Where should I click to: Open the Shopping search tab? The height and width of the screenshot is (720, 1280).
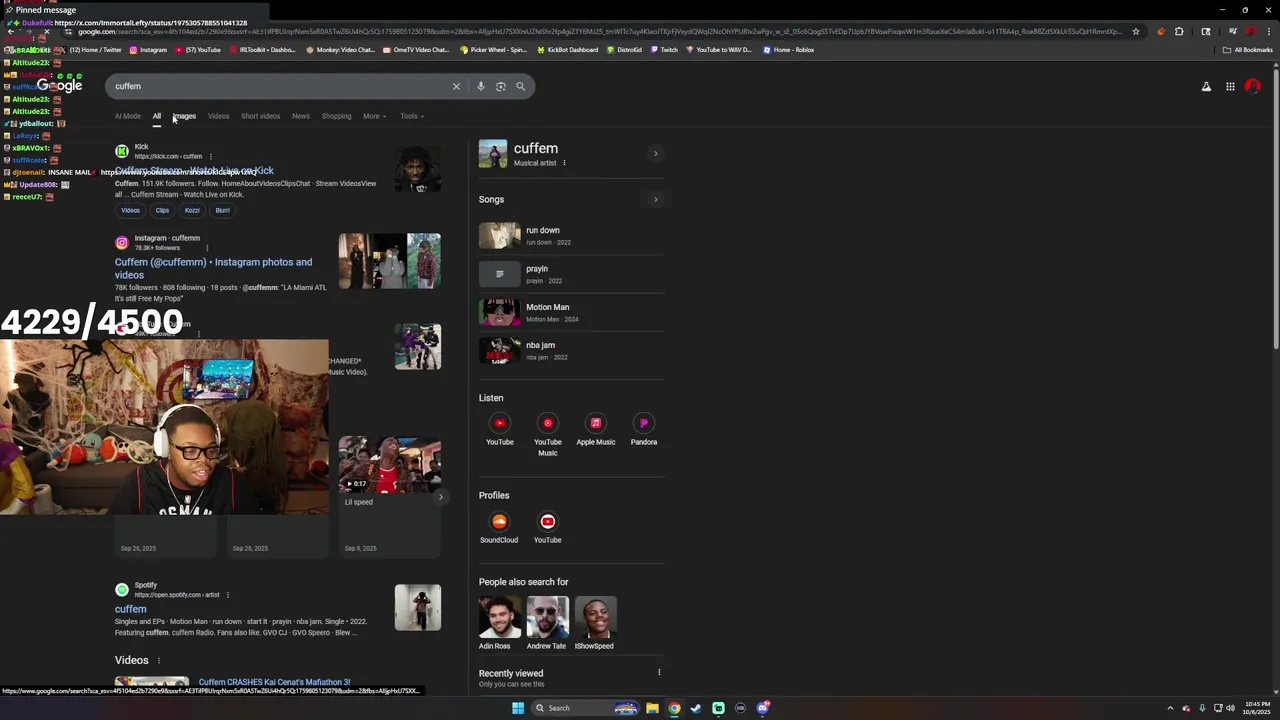pos(336,116)
